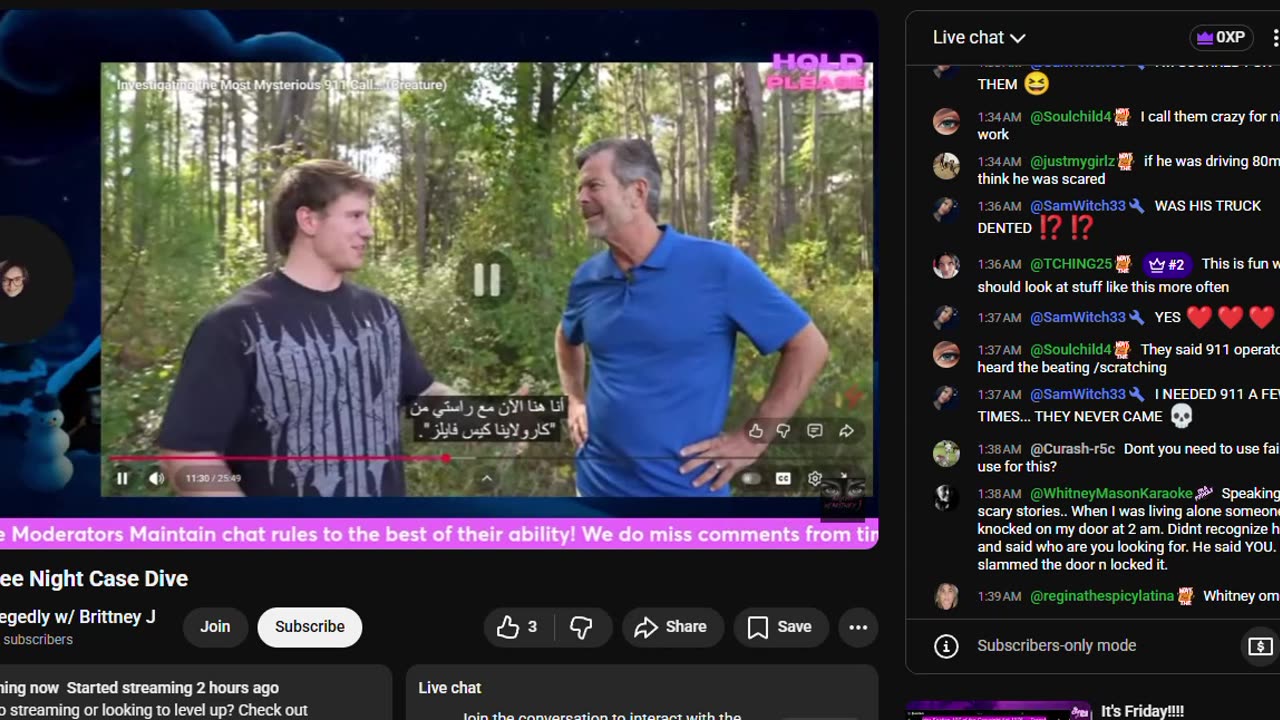Open the thumbnail beside It's Friday!!!!
Image resolution: width=1280 pixels, height=720 pixels.
point(999,711)
